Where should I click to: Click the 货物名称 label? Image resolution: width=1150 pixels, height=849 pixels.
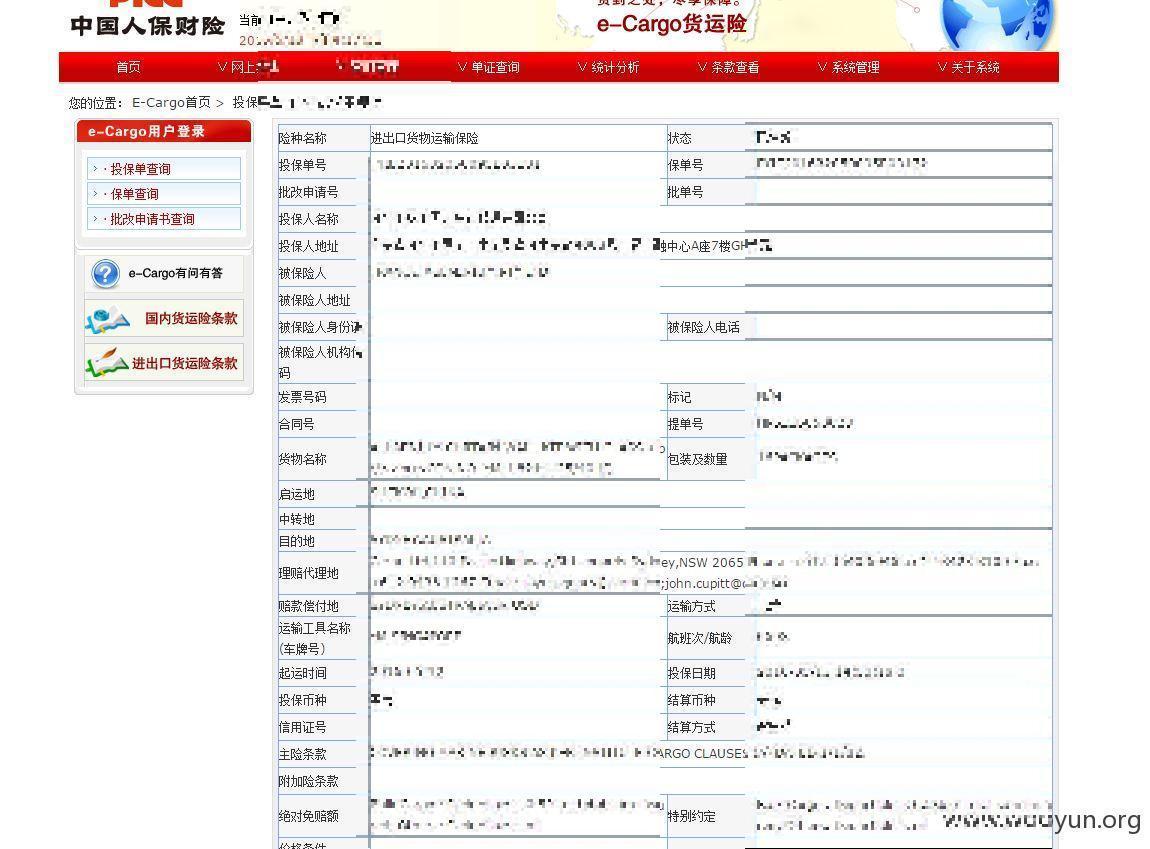coord(303,459)
